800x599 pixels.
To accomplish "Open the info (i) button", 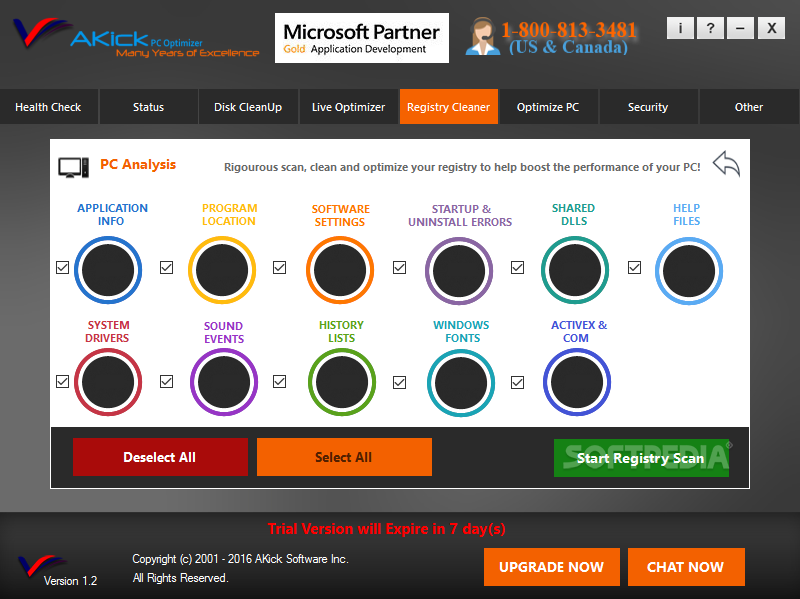I will pyautogui.click(x=680, y=28).
